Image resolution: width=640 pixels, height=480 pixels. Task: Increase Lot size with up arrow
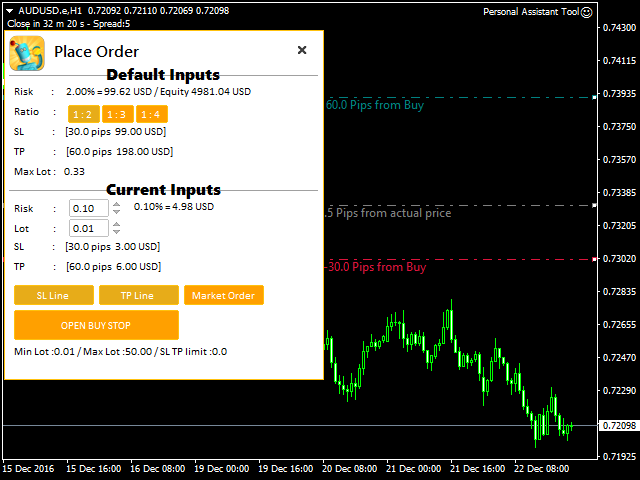coord(116,224)
